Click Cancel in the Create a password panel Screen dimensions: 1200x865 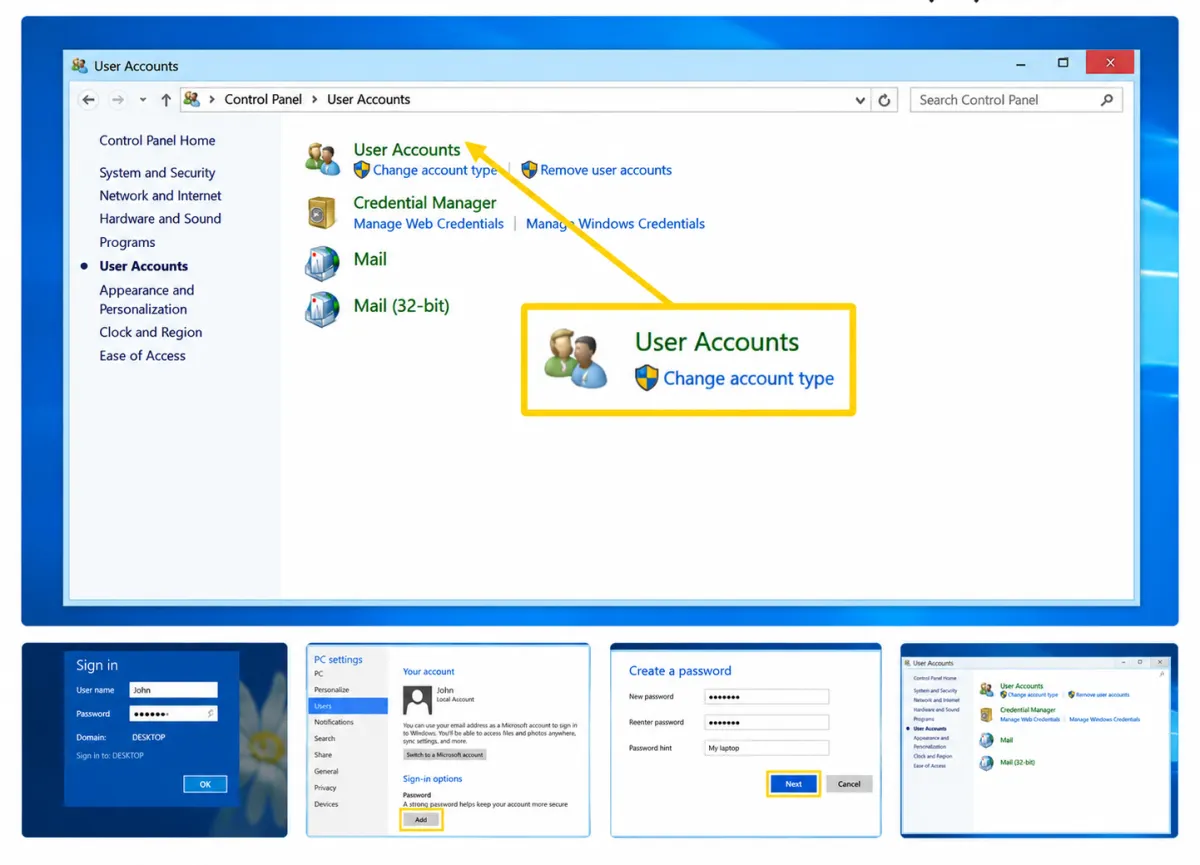point(849,784)
